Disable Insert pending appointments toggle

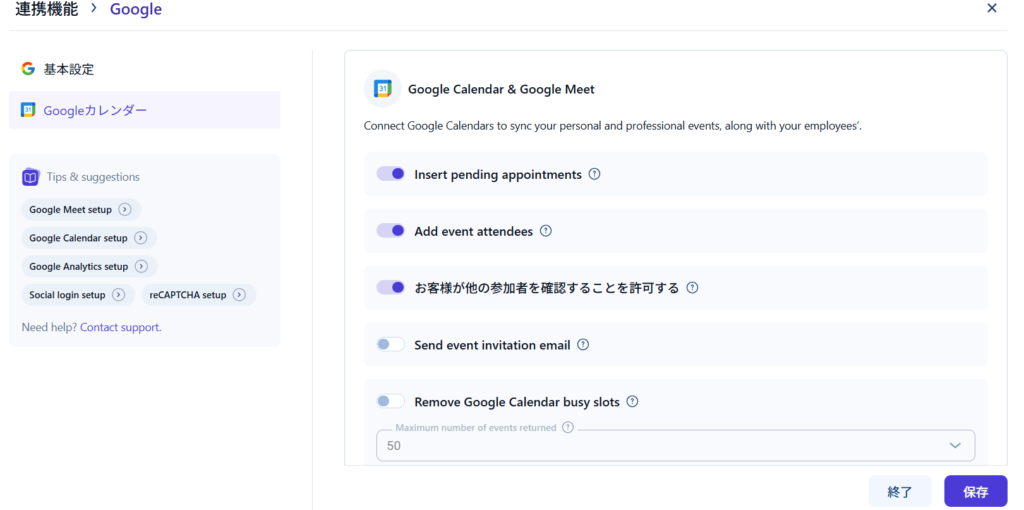tap(390, 174)
